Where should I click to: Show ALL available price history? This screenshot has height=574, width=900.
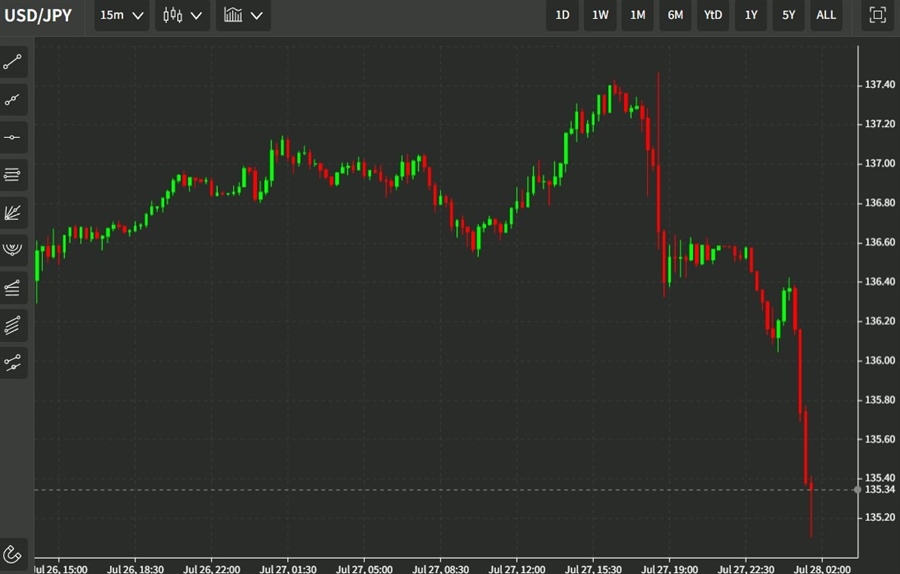pos(826,15)
